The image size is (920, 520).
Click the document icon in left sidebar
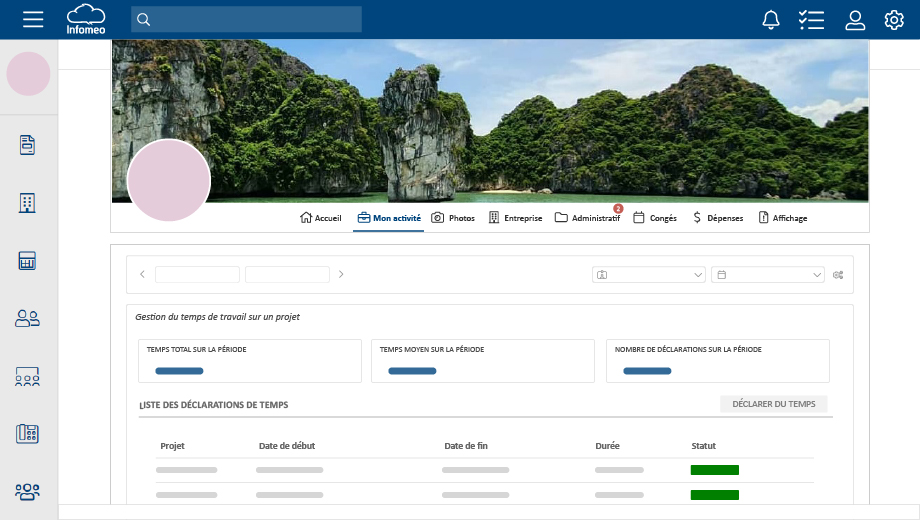pos(28,145)
